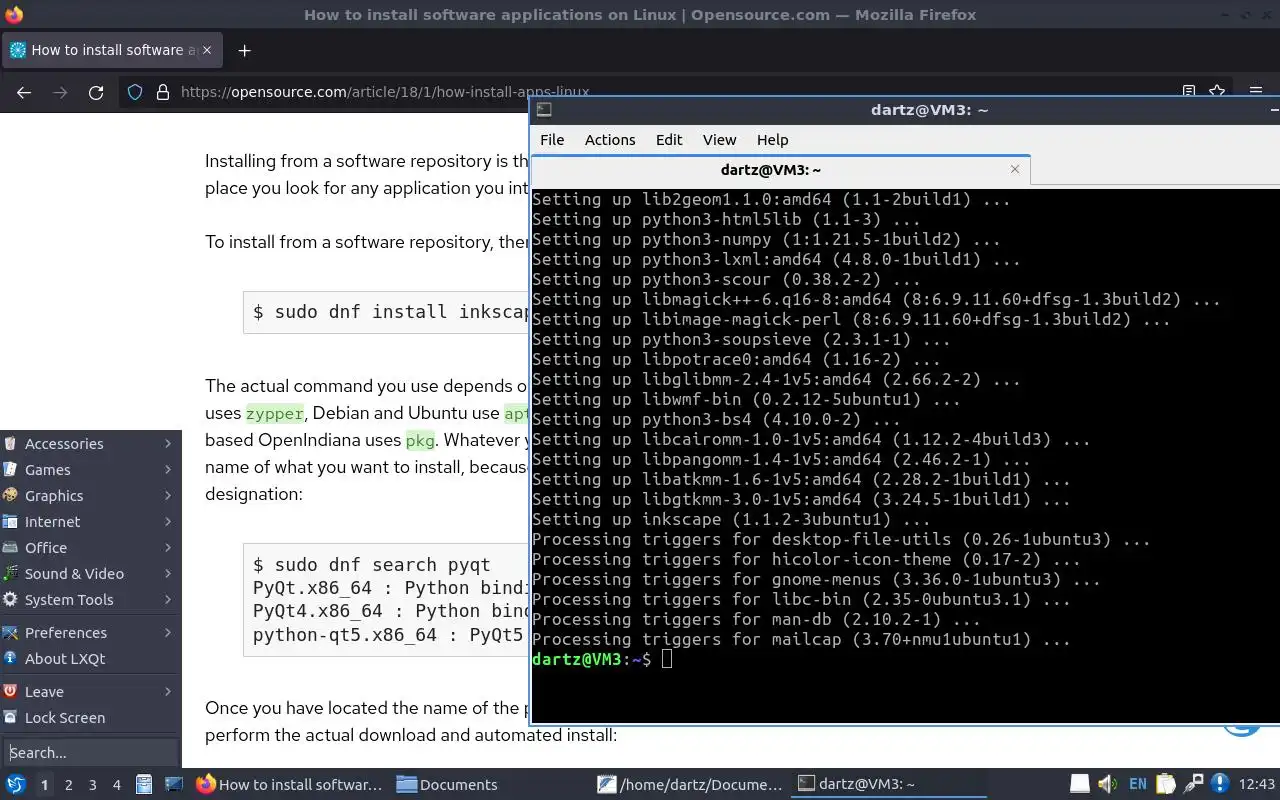The image size is (1280, 800).
Task: Focus the Firefox URL address bar
Action: tap(385, 92)
